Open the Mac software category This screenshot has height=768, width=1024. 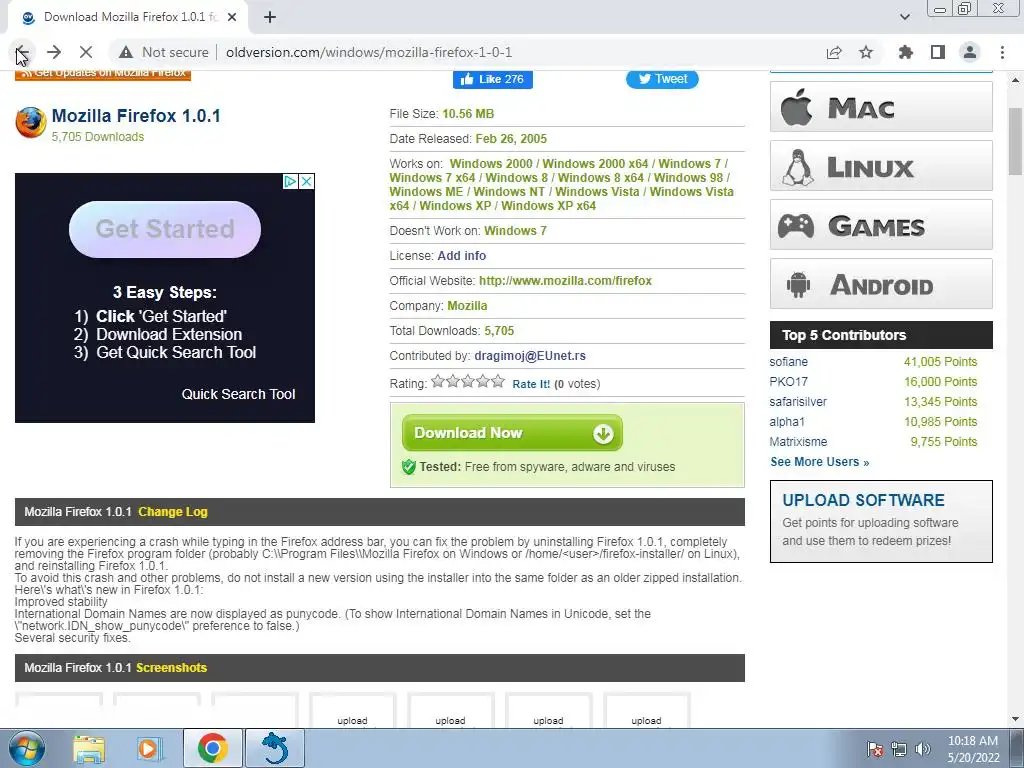tap(881, 106)
